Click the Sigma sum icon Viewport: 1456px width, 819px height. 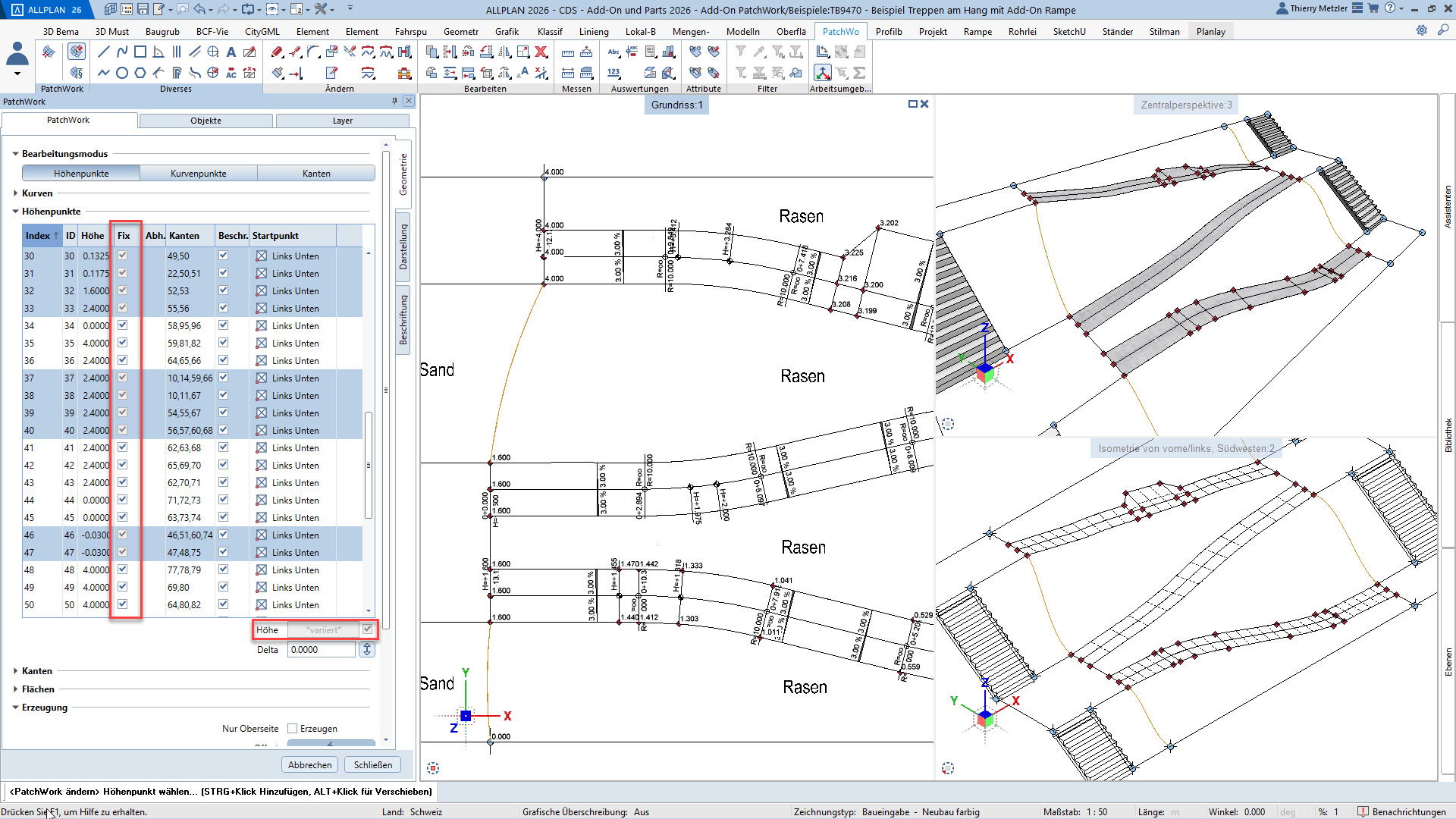(859, 74)
